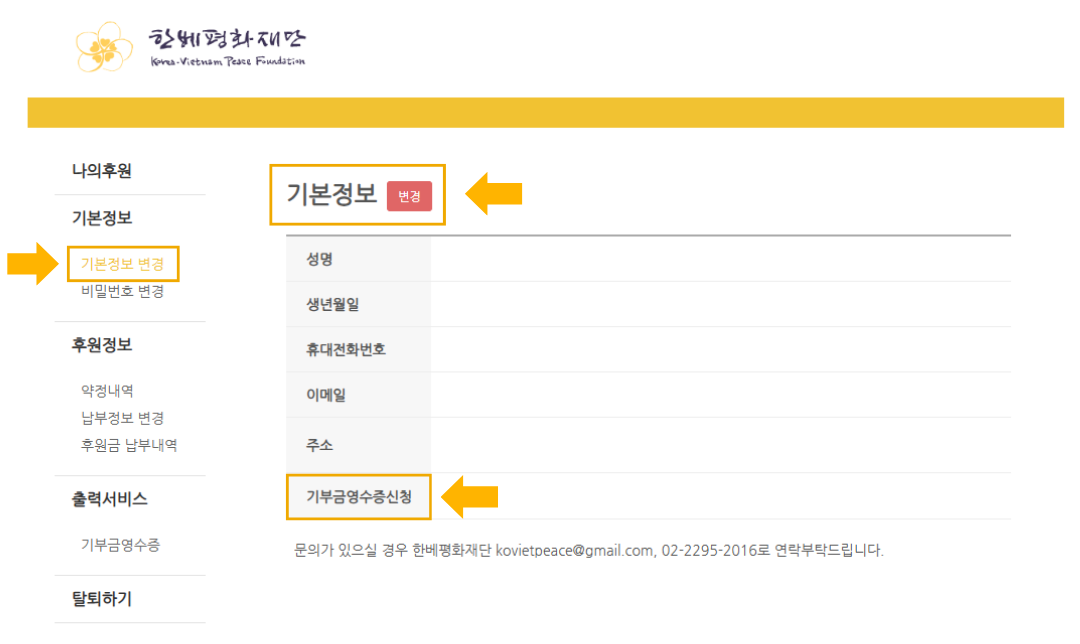The height and width of the screenshot is (644, 1080).
Task: Select 기본정보 sidebar heading
Action: (x=102, y=218)
